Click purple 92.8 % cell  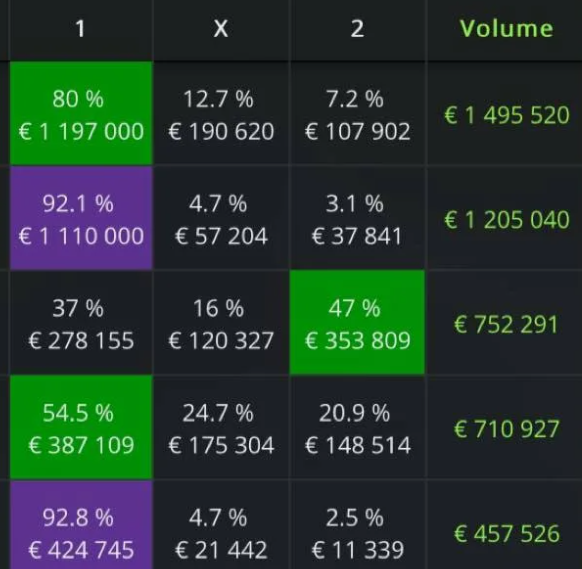coord(81,525)
